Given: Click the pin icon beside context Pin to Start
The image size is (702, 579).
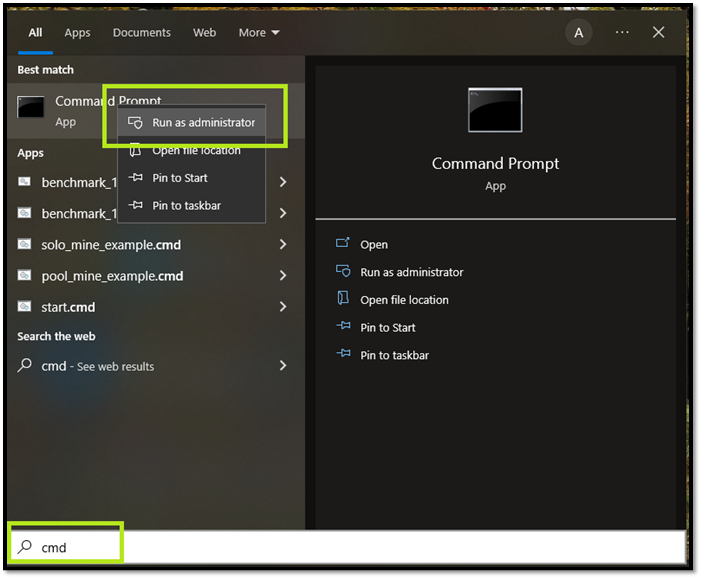Looking at the screenshot, I should [x=136, y=177].
